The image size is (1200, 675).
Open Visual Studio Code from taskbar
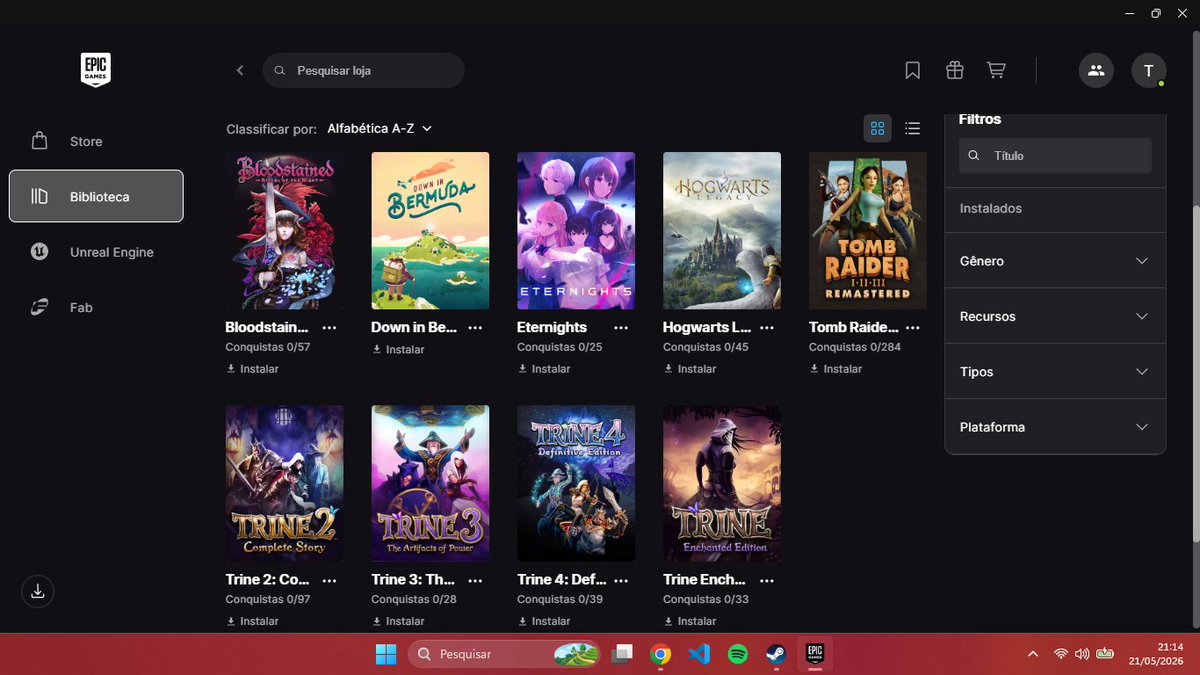(x=699, y=654)
